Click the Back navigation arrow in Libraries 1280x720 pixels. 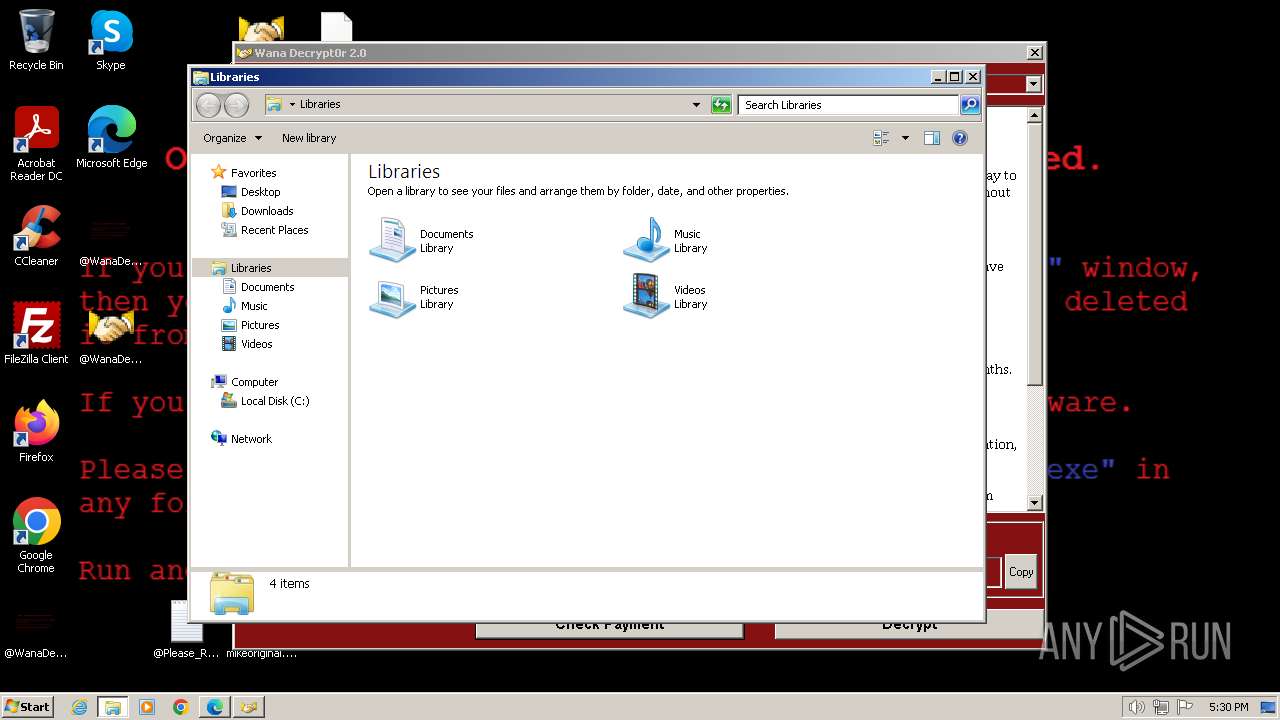point(208,105)
